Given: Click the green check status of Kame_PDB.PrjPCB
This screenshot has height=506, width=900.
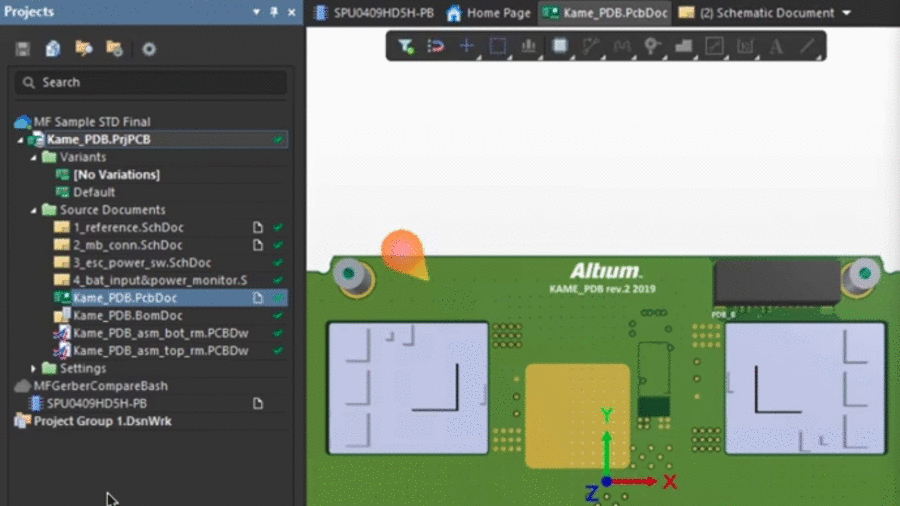Looking at the screenshot, I should click(278, 139).
